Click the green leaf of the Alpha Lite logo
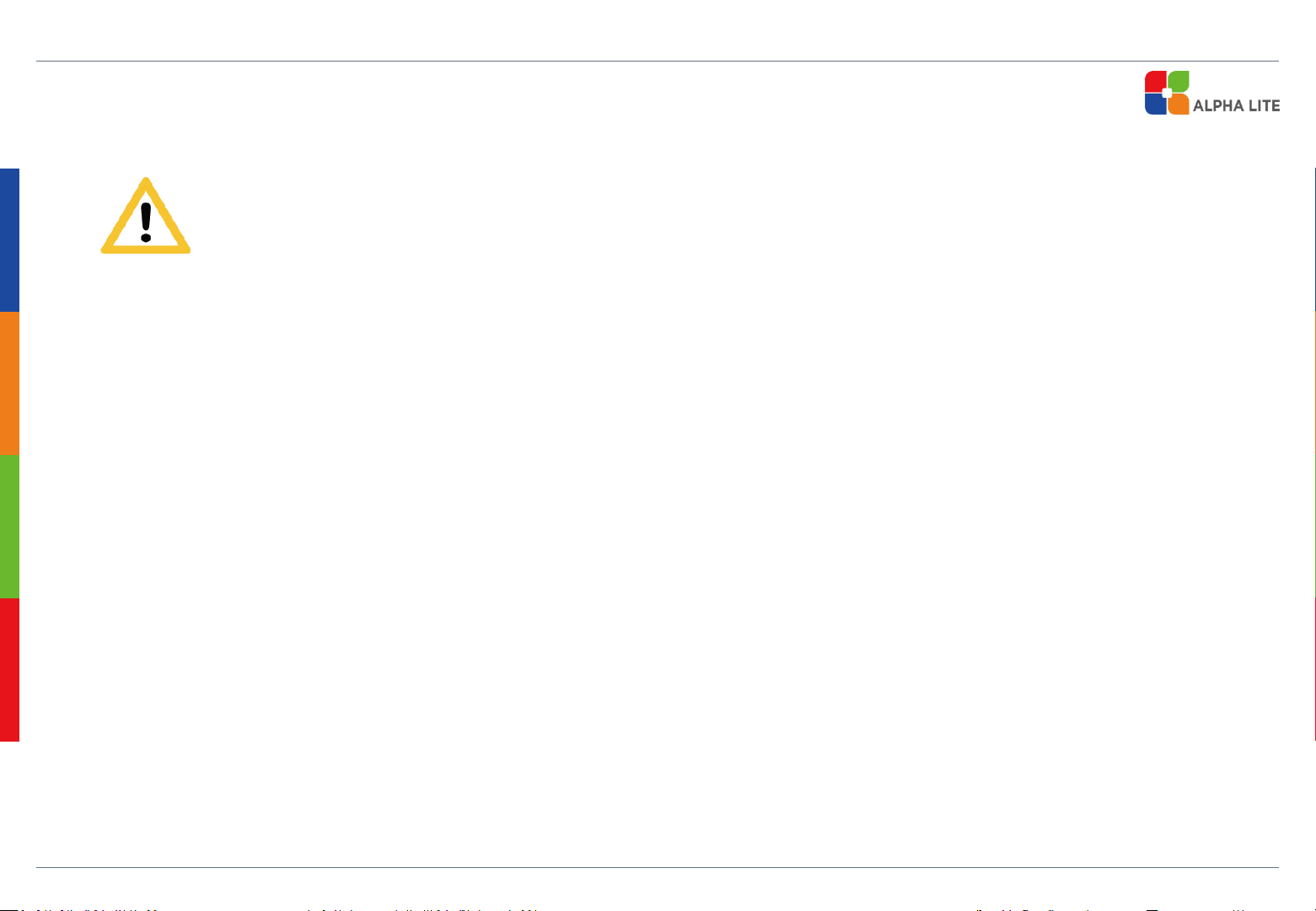 pos(1179,81)
